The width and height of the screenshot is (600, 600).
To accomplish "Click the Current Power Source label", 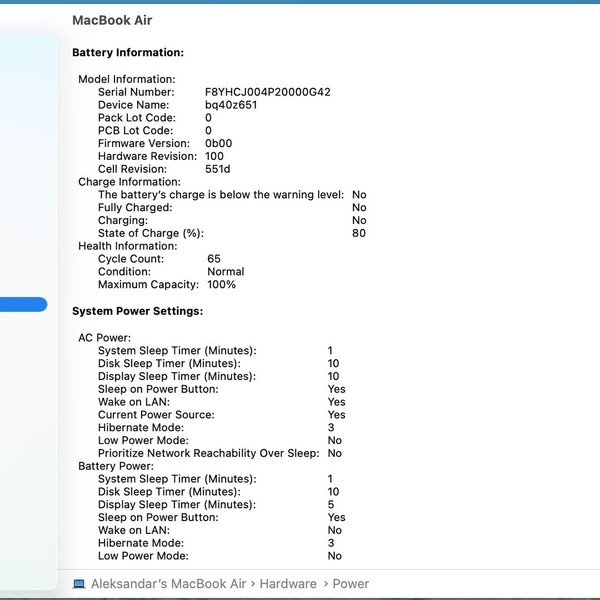I will pos(155,415).
